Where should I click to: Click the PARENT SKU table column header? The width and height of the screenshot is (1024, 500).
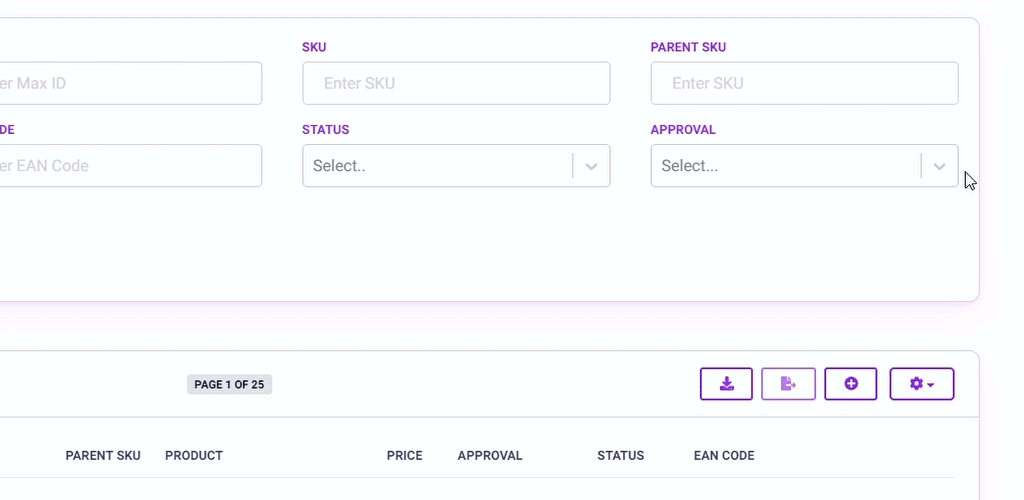pyautogui.click(x=103, y=456)
